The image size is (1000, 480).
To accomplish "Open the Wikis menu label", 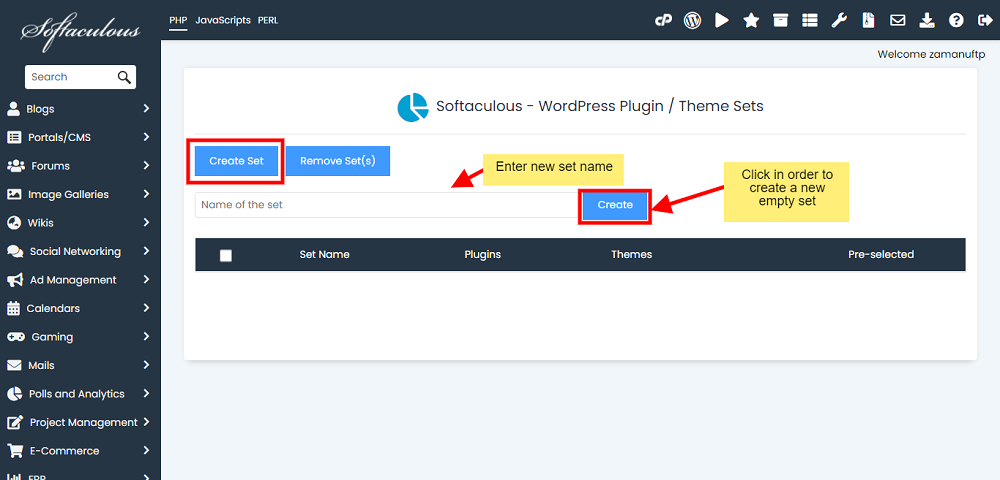I will pyautogui.click(x=41, y=223).
